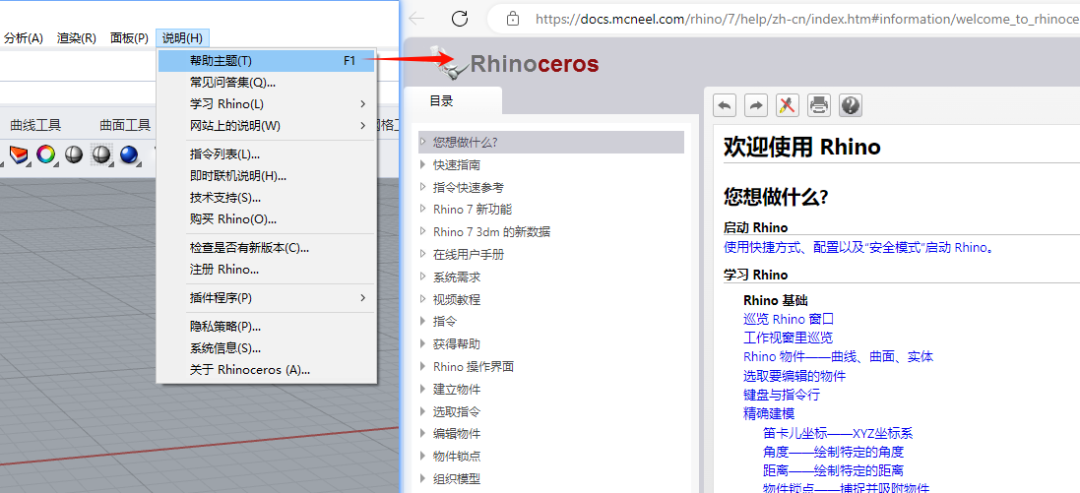Click the Rhinoceros logo in help header
Screen dimensions: 1080x493
[x=513, y=64]
